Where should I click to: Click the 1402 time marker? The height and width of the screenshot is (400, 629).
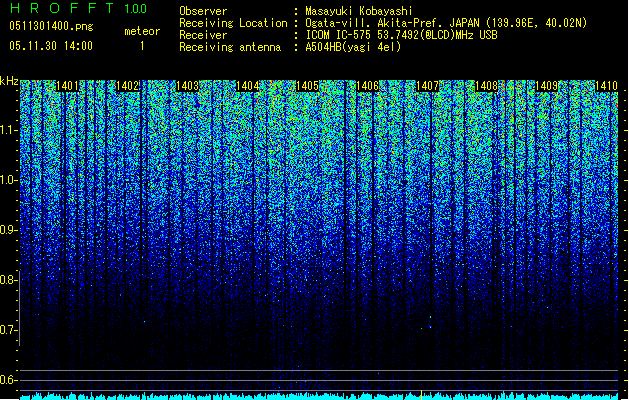(128, 86)
